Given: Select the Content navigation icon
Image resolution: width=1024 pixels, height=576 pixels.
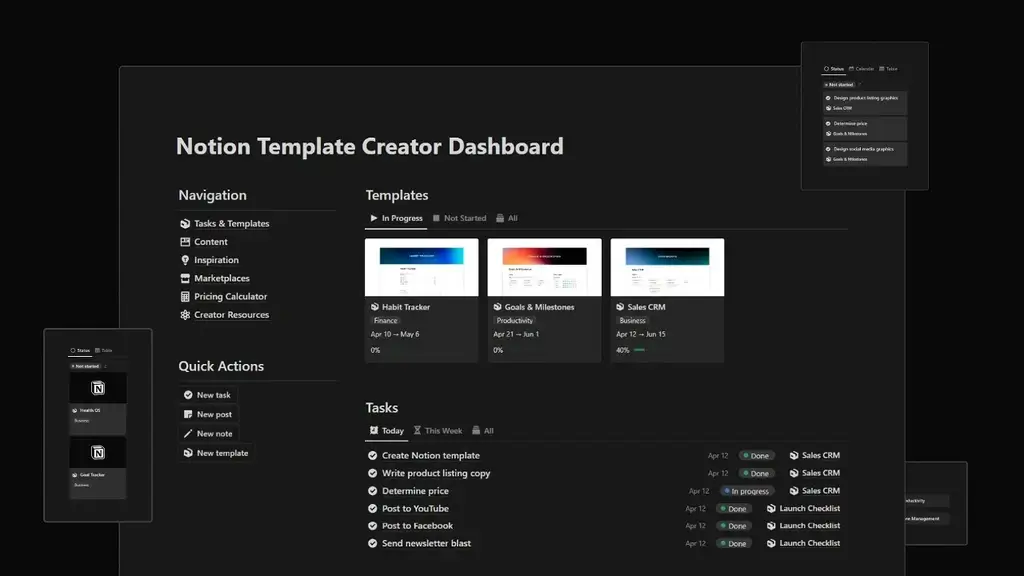Looking at the screenshot, I should click(183, 241).
